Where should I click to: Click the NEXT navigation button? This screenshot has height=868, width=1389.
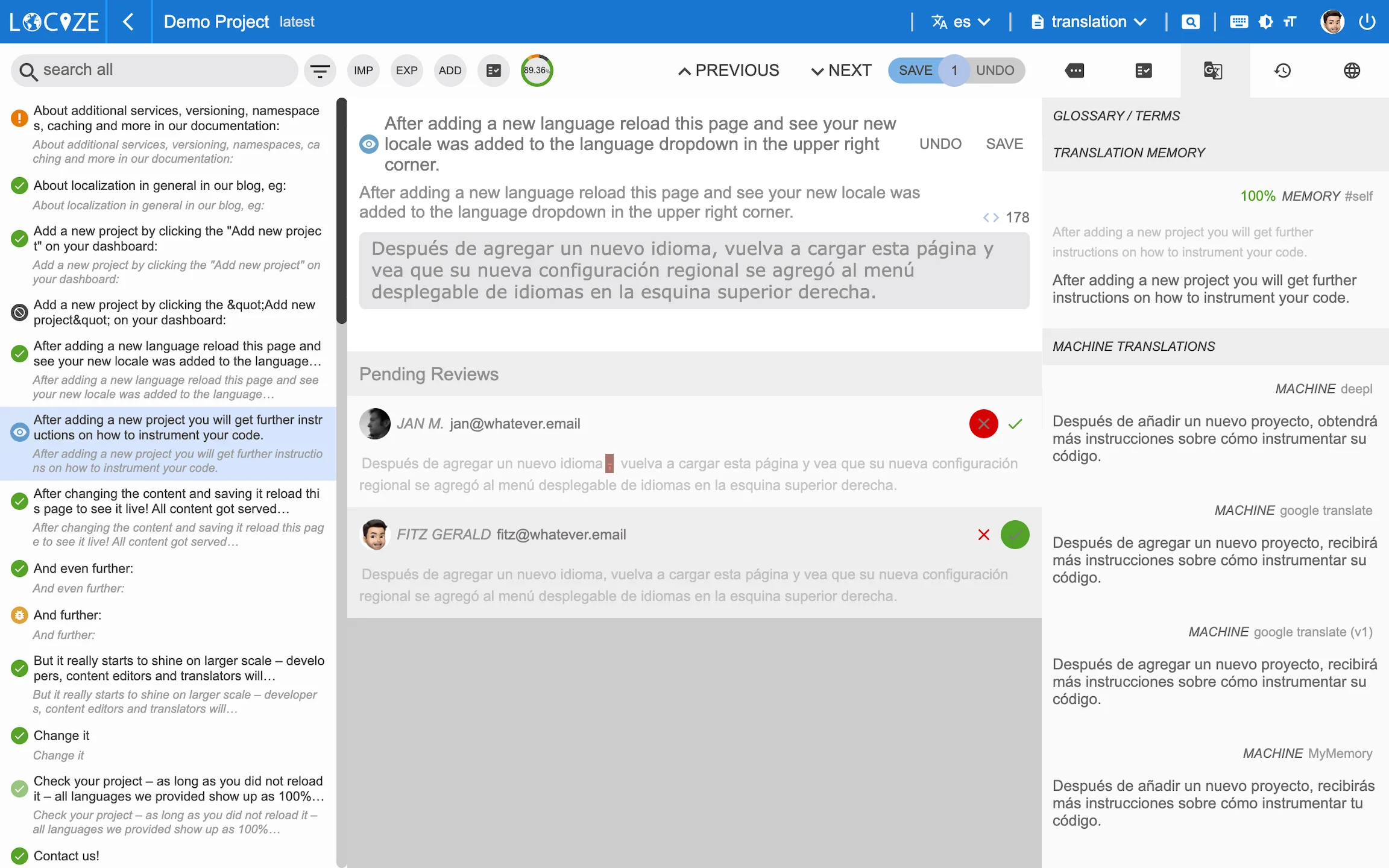coord(842,71)
